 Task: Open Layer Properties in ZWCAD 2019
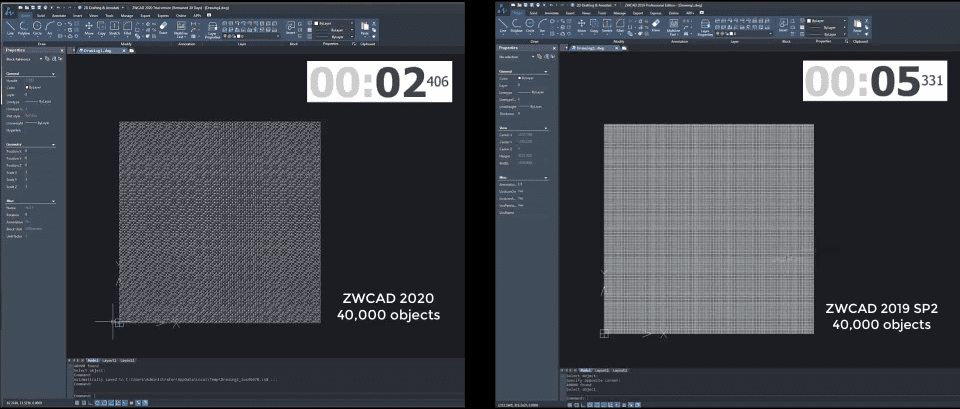coord(705,28)
